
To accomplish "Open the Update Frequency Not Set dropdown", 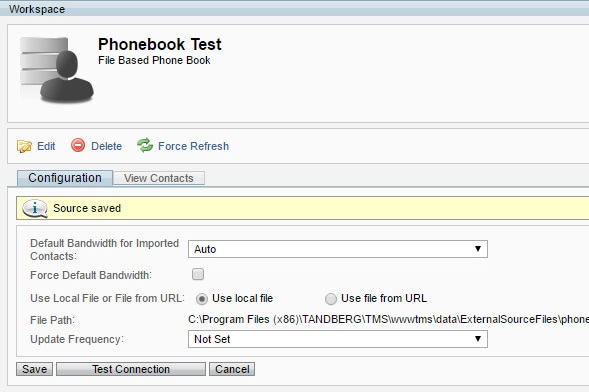I will point(338,339).
